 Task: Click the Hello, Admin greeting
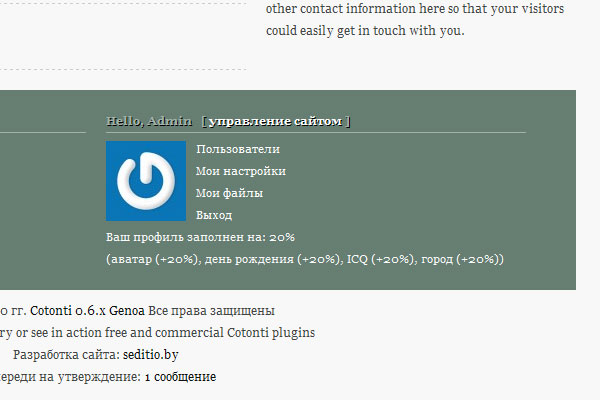(149, 121)
